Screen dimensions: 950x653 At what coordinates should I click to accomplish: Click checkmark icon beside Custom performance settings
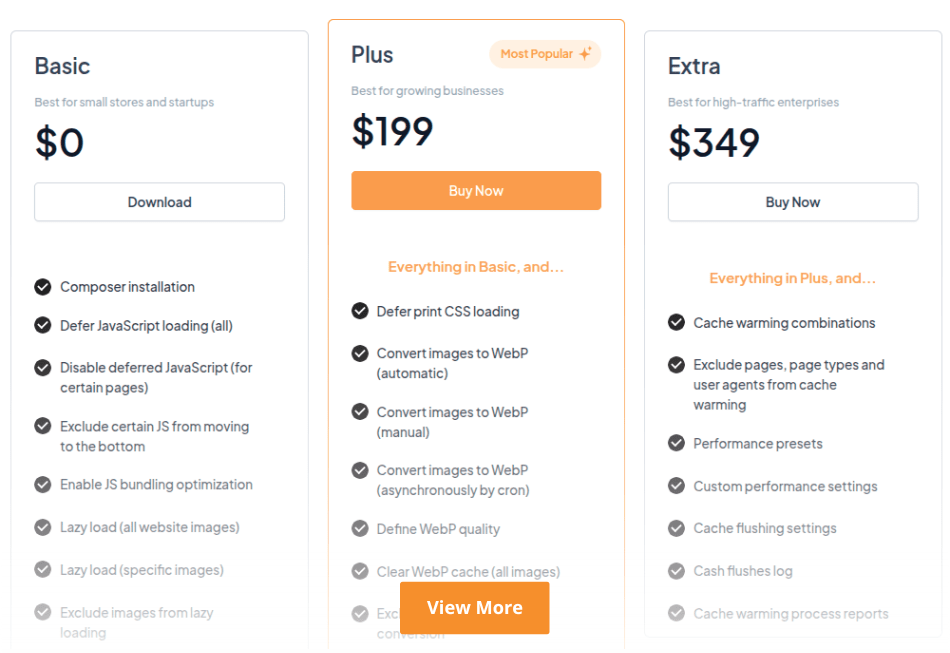677,486
